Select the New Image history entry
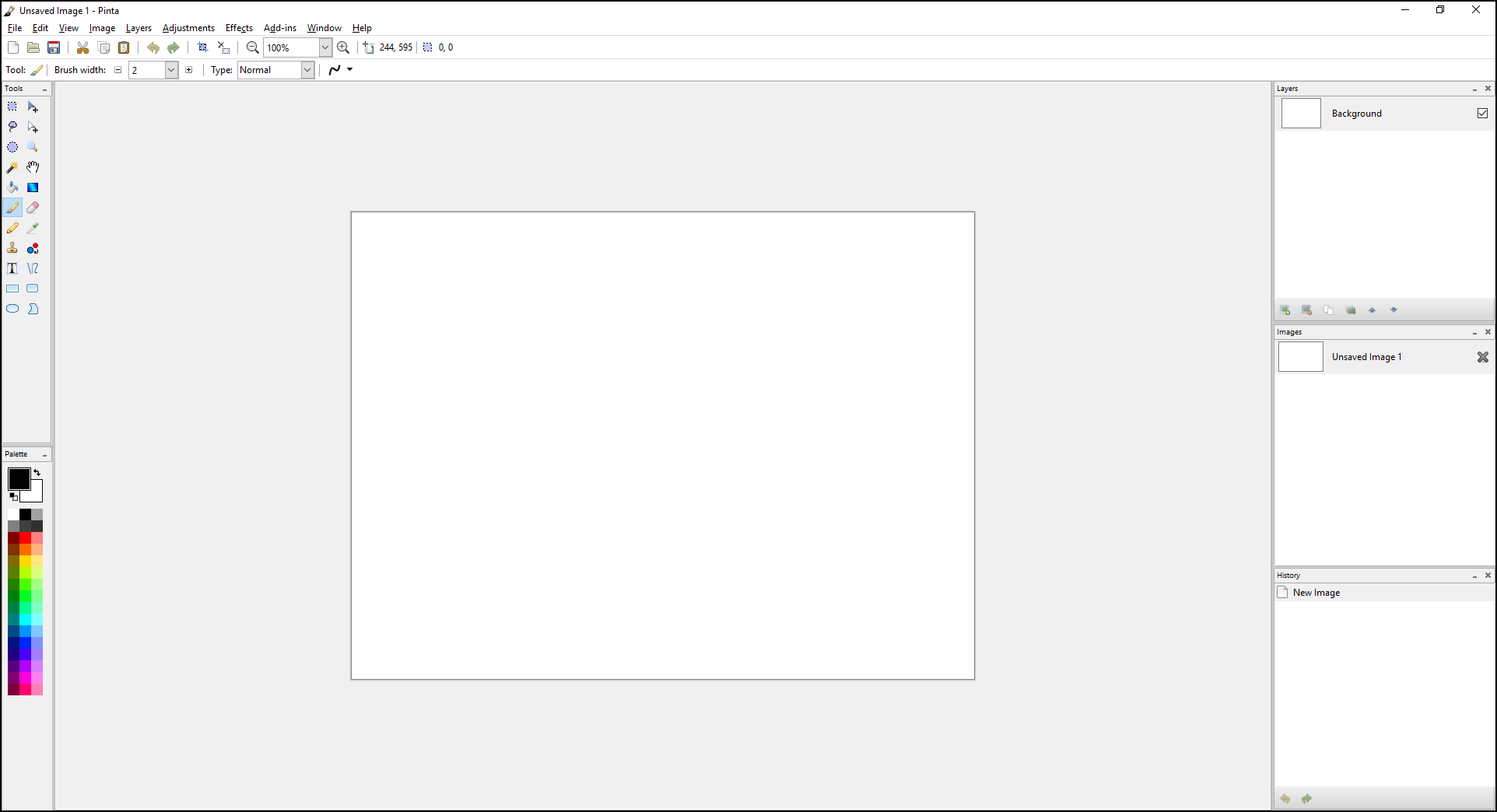The image size is (1497, 812). [x=1316, y=592]
